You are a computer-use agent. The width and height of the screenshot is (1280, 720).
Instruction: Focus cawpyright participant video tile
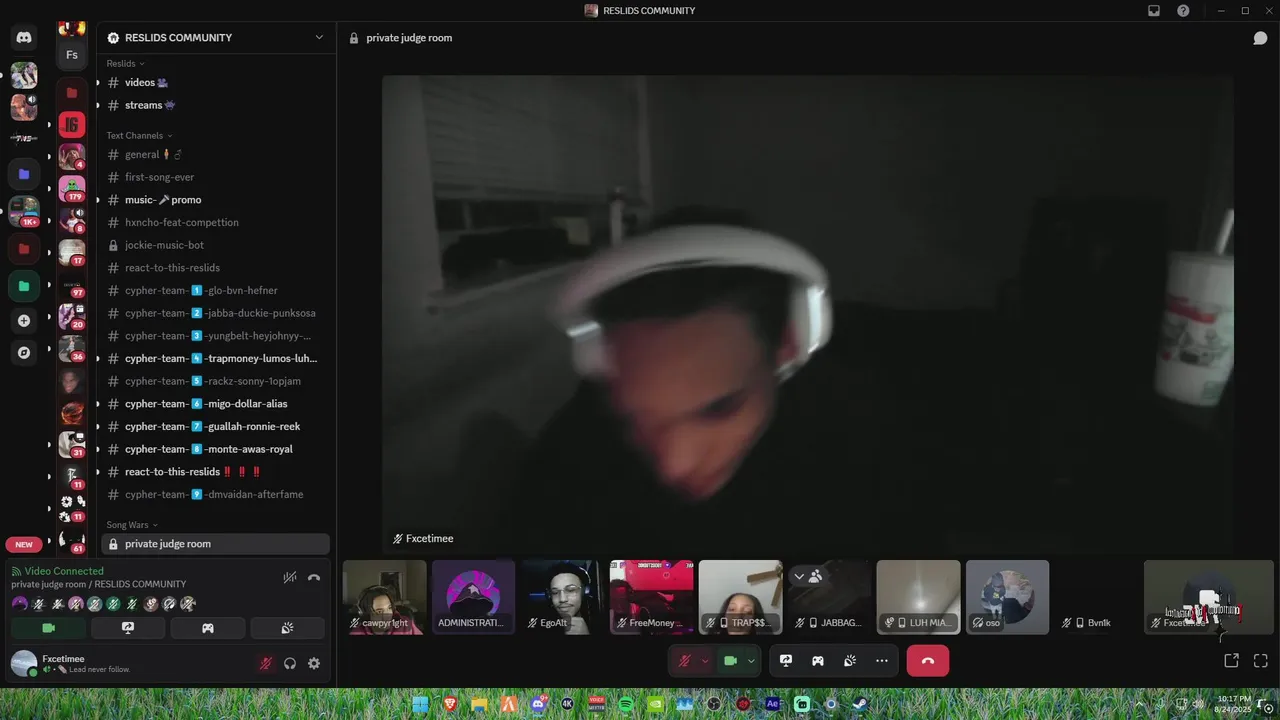pos(385,597)
